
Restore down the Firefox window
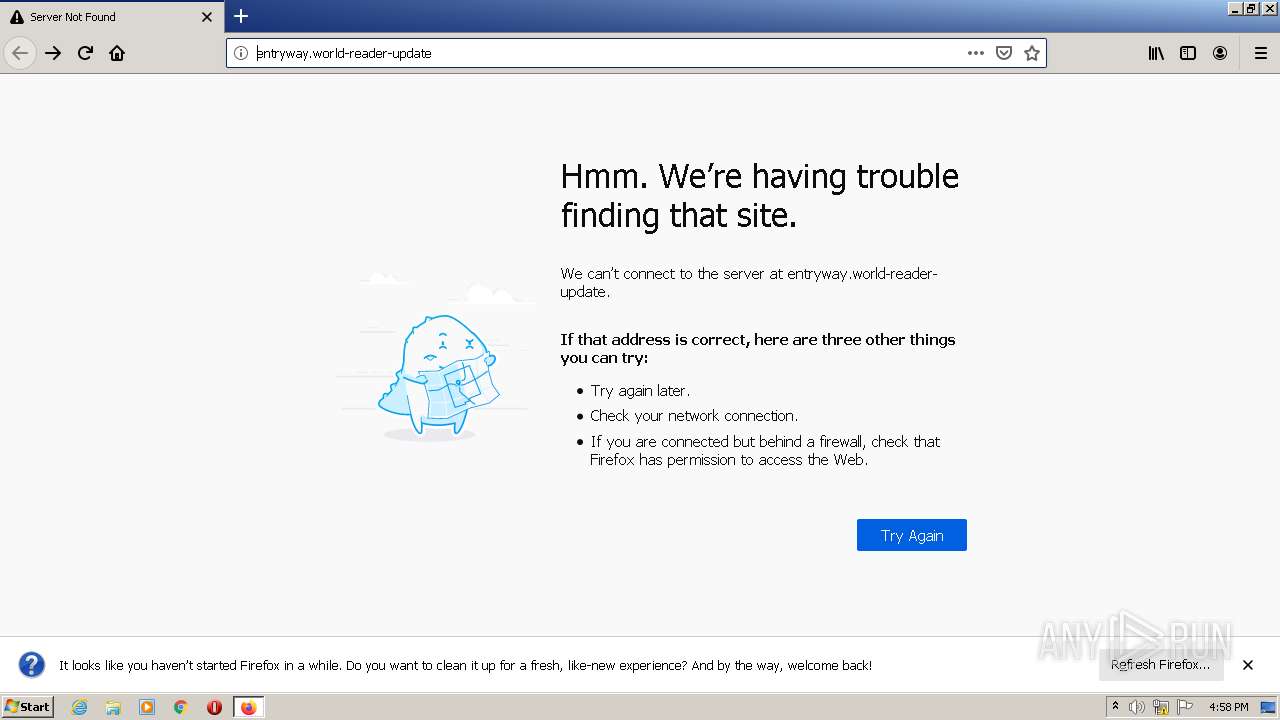click(x=1251, y=8)
